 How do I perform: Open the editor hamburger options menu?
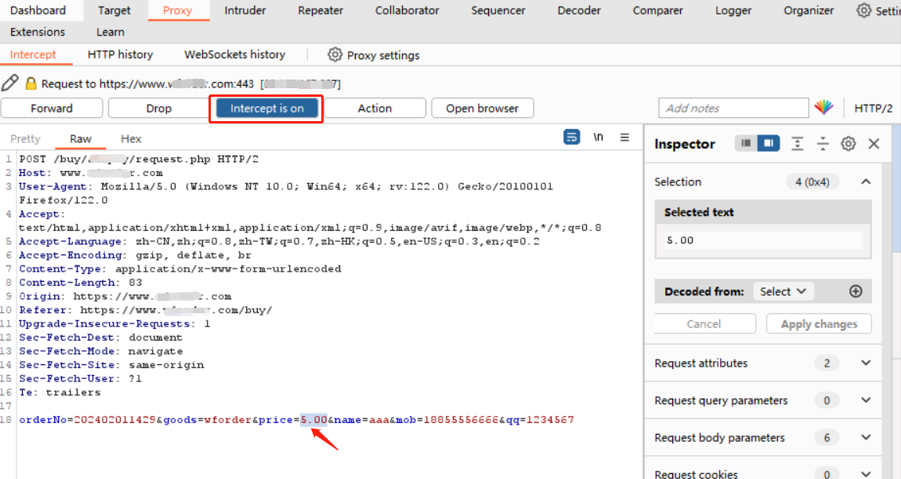click(625, 137)
